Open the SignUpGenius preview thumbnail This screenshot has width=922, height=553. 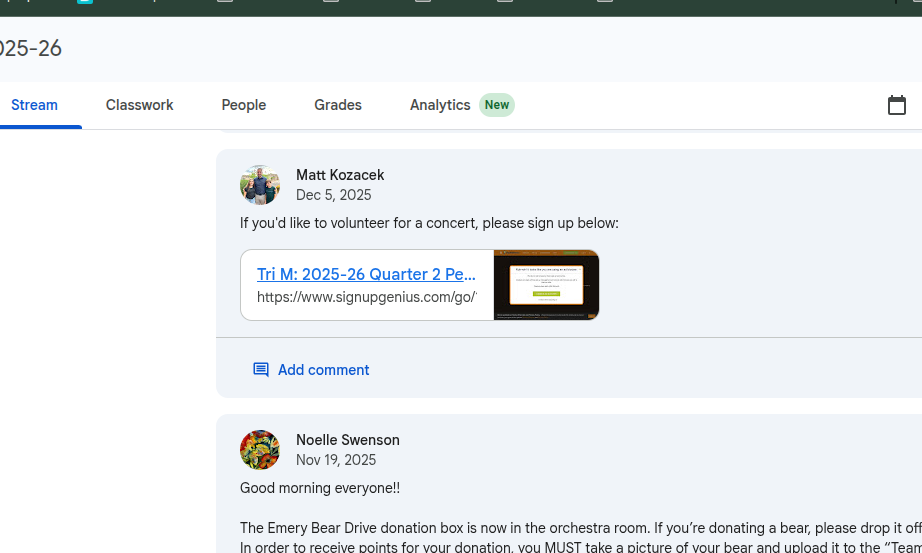pos(546,285)
